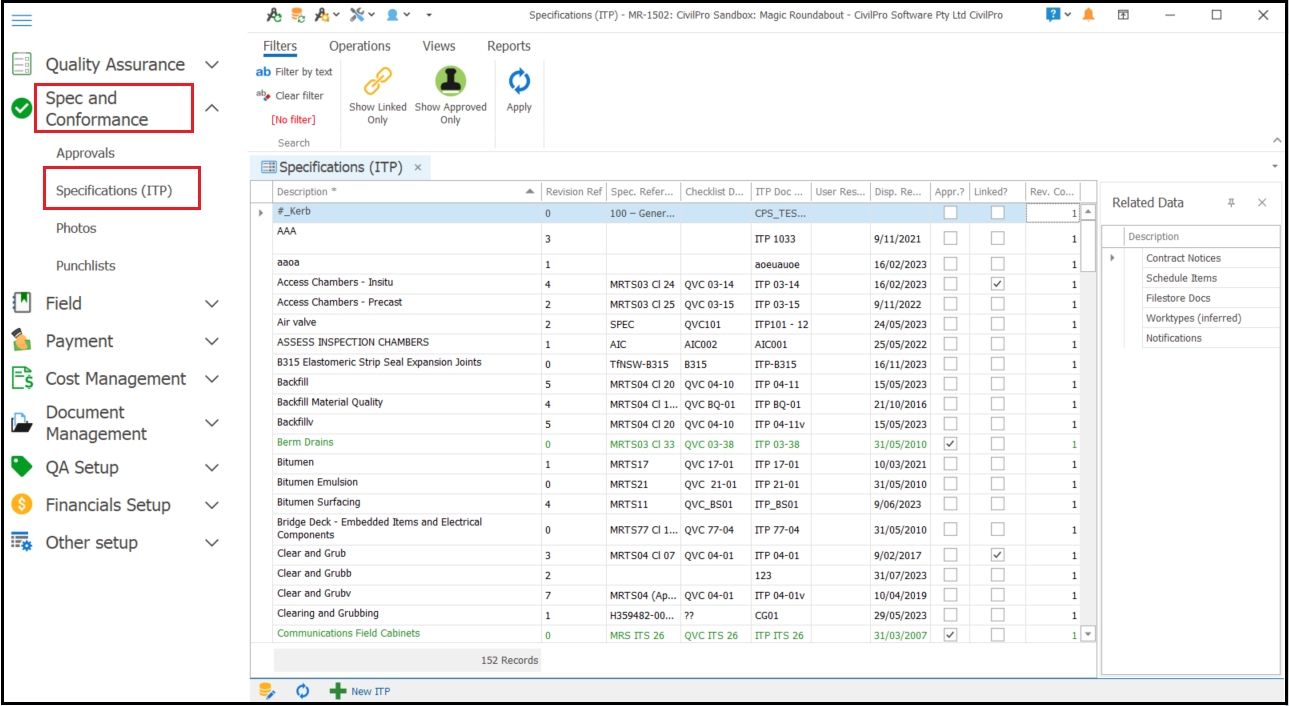Image resolution: width=1289 pixels, height=706 pixels.
Task: Click the Quality Assurance checklist icon
Action: click(22, 65)
